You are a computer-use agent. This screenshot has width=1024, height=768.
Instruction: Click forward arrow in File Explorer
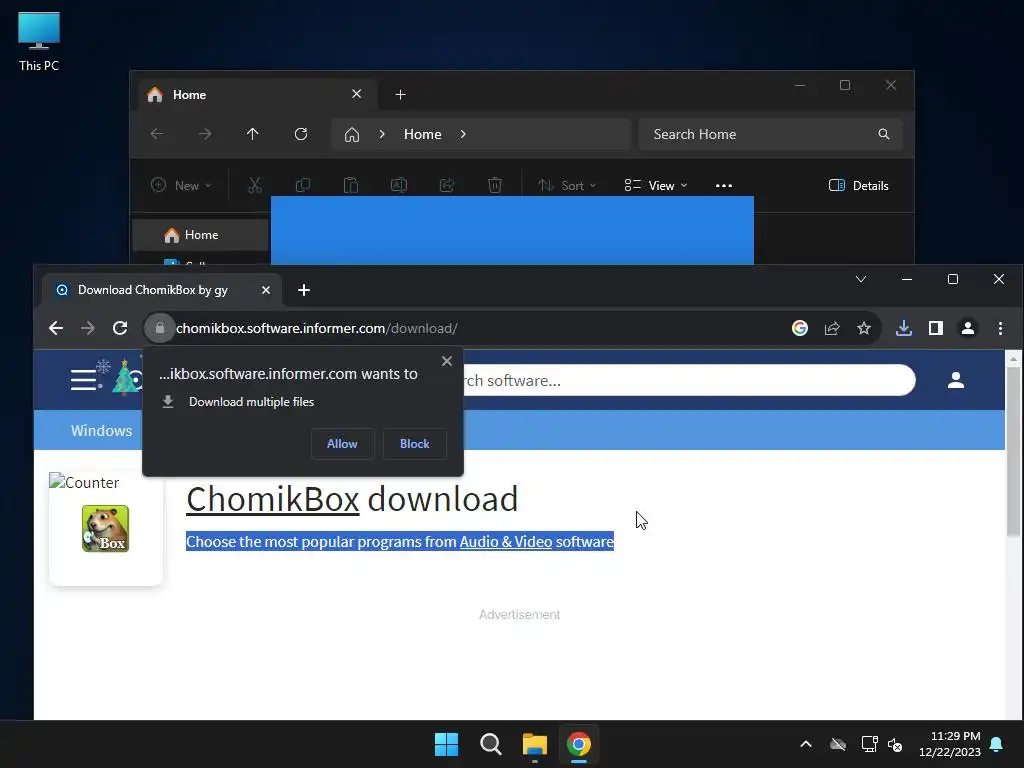(x=204, y=134)
